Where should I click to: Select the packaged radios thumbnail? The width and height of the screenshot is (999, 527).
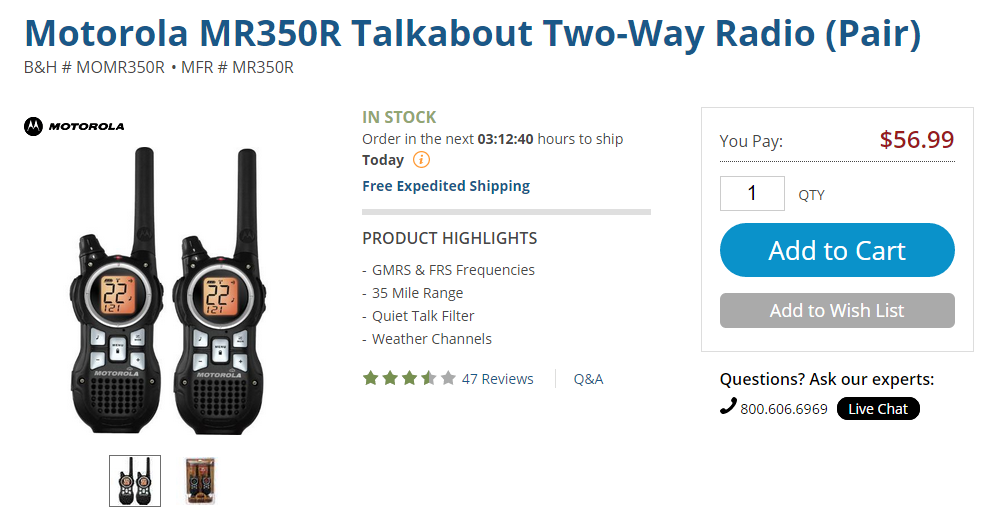click(200, 480)
